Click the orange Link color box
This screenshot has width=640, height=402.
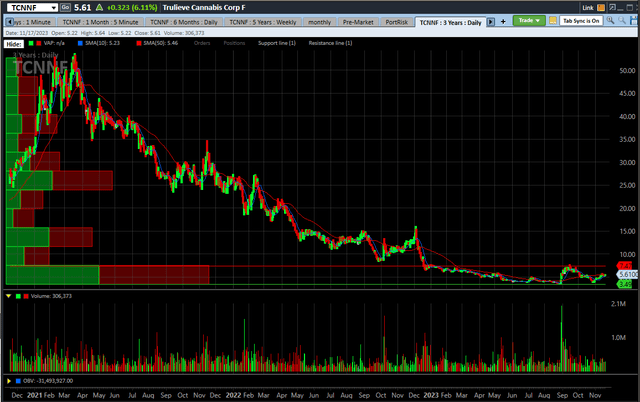tap(601, 6)
